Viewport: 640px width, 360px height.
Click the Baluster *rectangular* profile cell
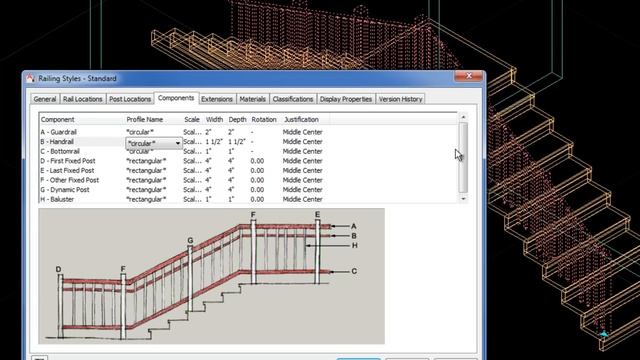(x=146, y=199)
